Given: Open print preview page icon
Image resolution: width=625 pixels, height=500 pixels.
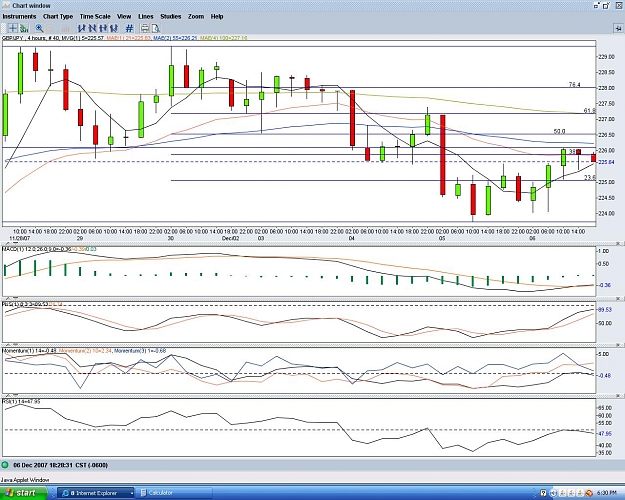Looking at the screenshot, I should (155, 28).
